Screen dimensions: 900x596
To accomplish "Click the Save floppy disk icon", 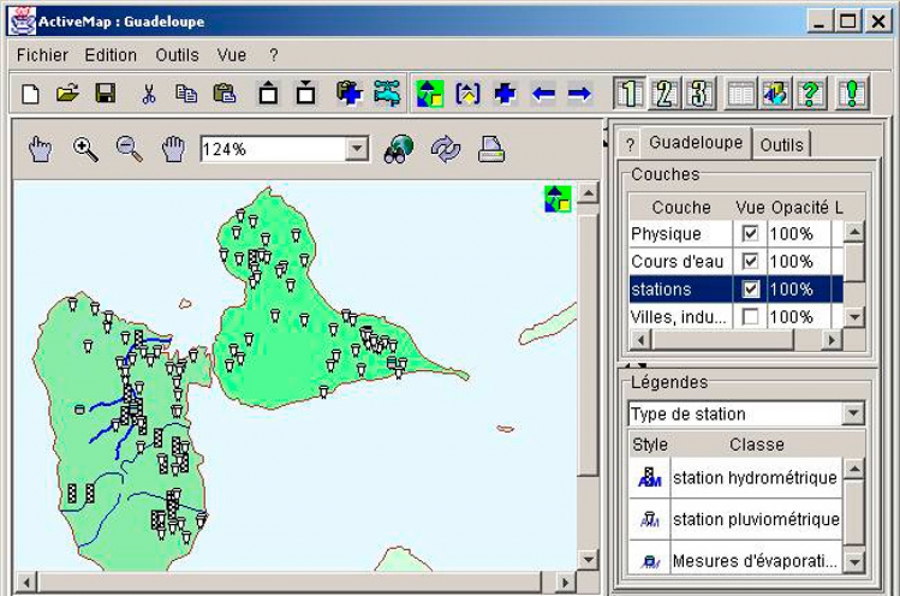I will [105, 94].
